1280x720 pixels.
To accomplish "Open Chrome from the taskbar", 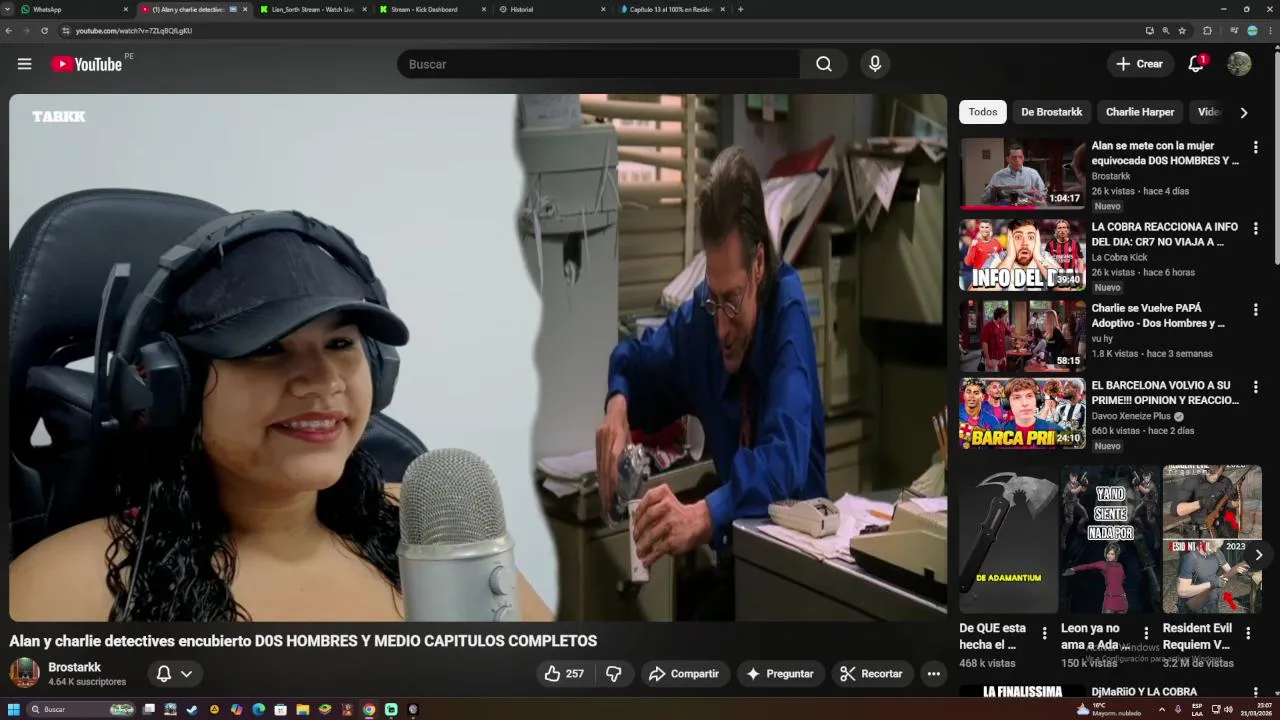I will 369,709.
